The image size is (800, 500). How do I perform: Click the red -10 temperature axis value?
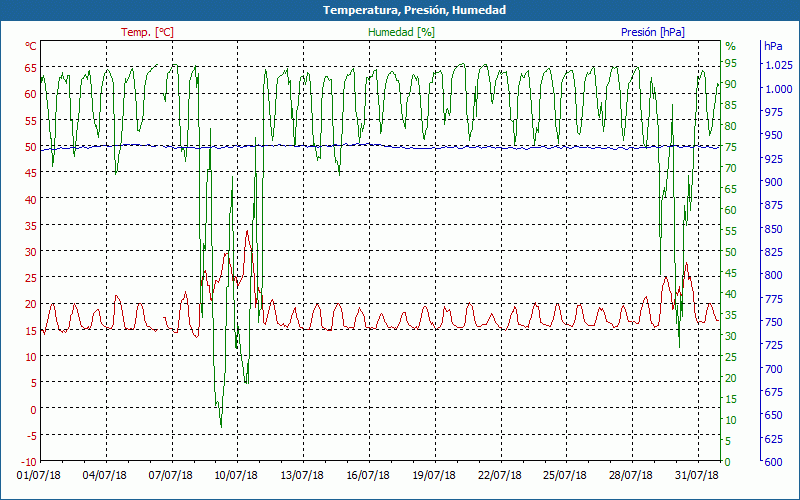[29, 462]
